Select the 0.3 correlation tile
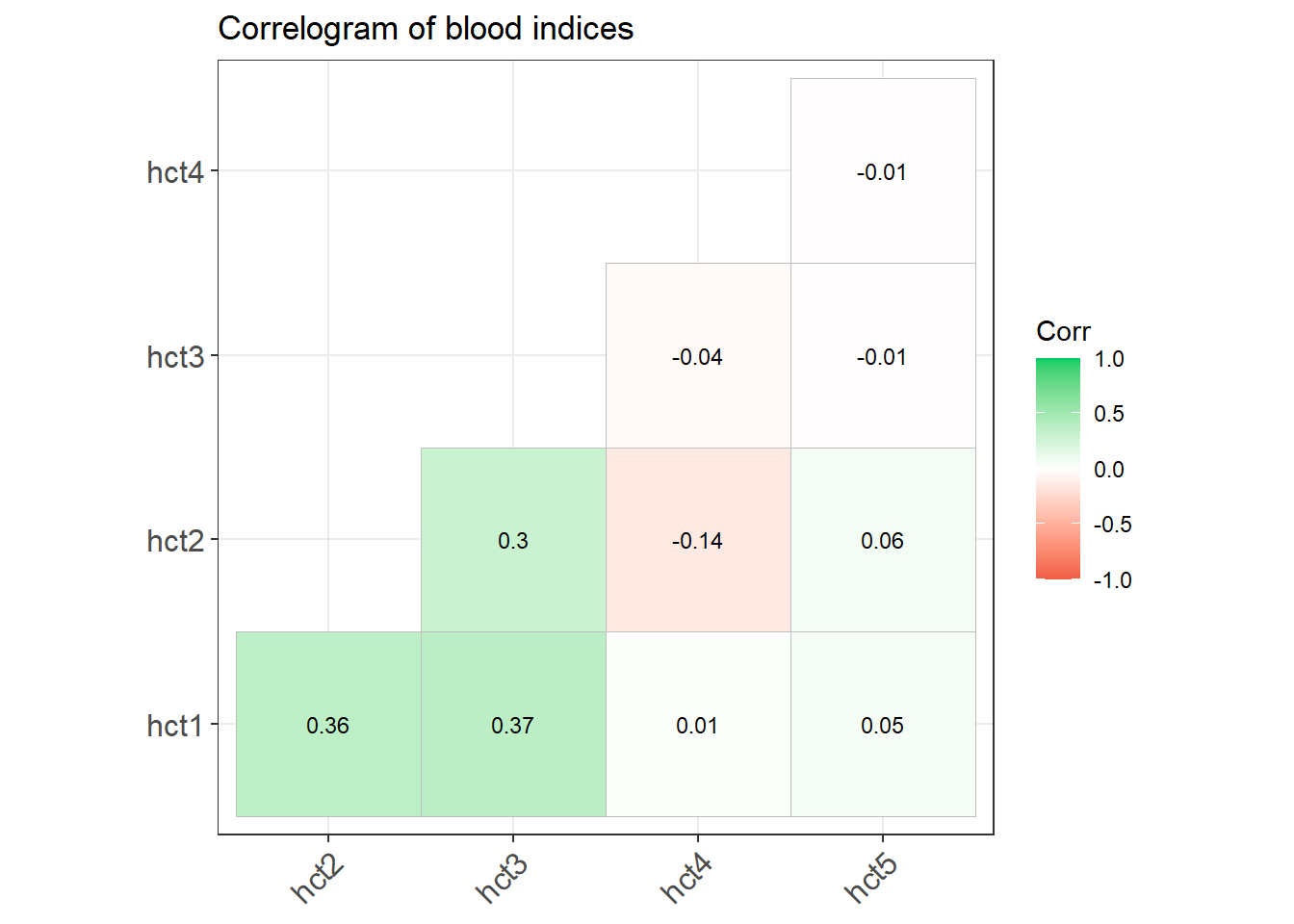The width and height of the screenshot is (1294, 924). 513,540
